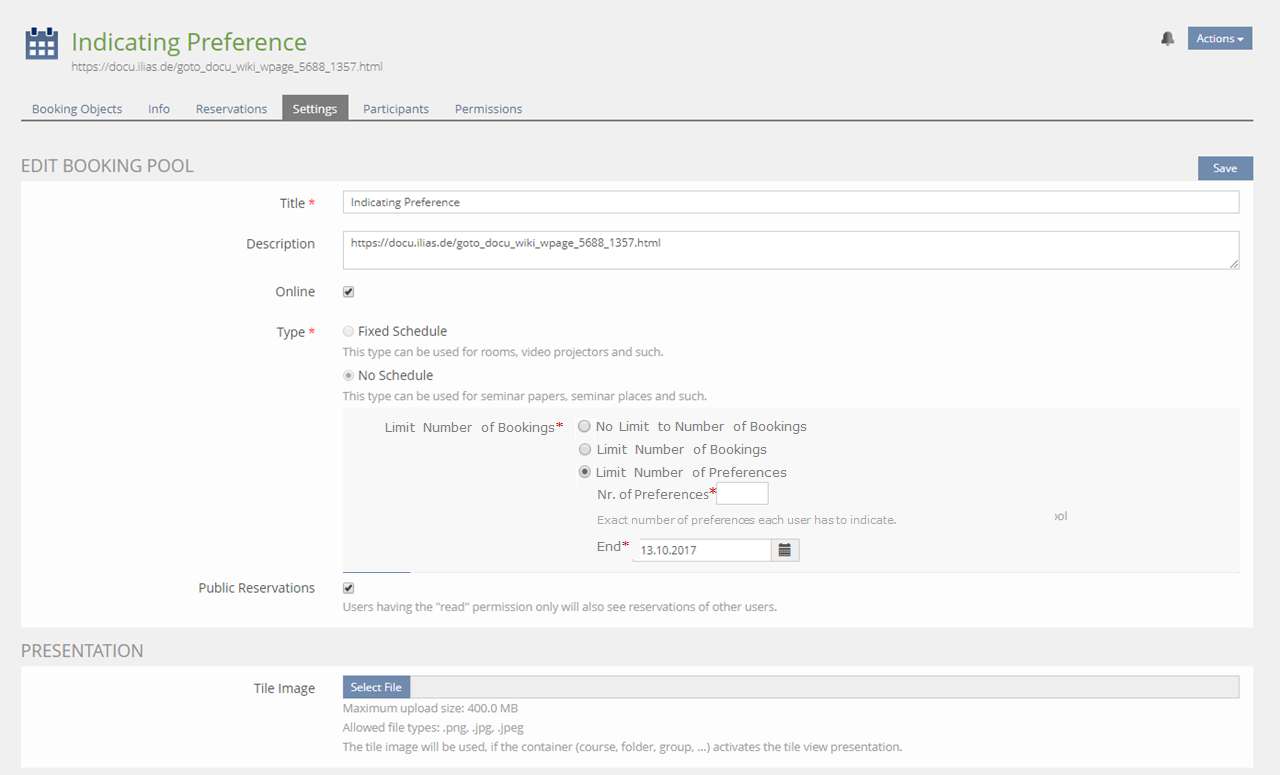Screen dimensions: 1280x775
Task: Click the Title input field
Action: 790,202
